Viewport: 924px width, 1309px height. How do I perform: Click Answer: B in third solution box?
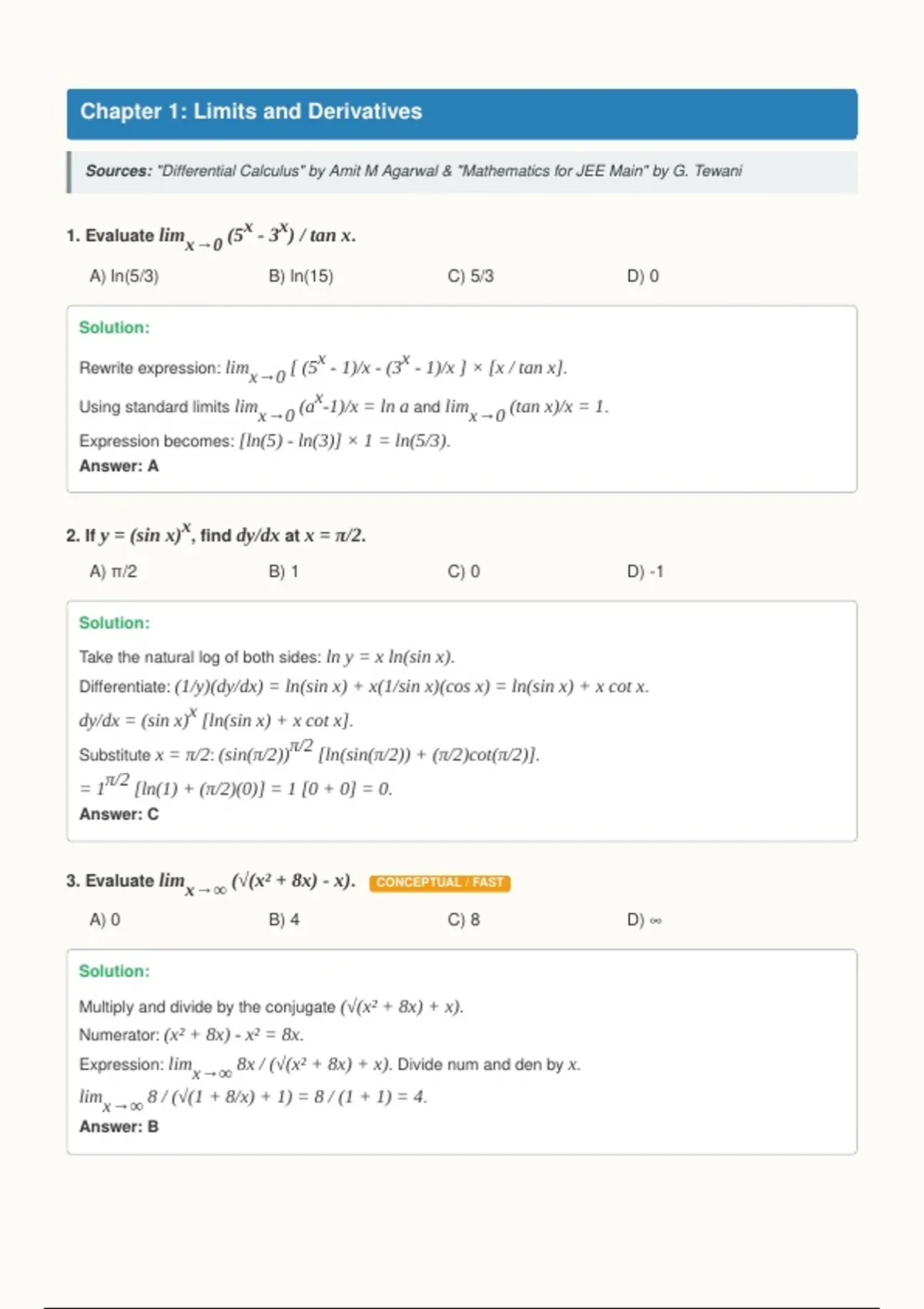point(119,1127)
